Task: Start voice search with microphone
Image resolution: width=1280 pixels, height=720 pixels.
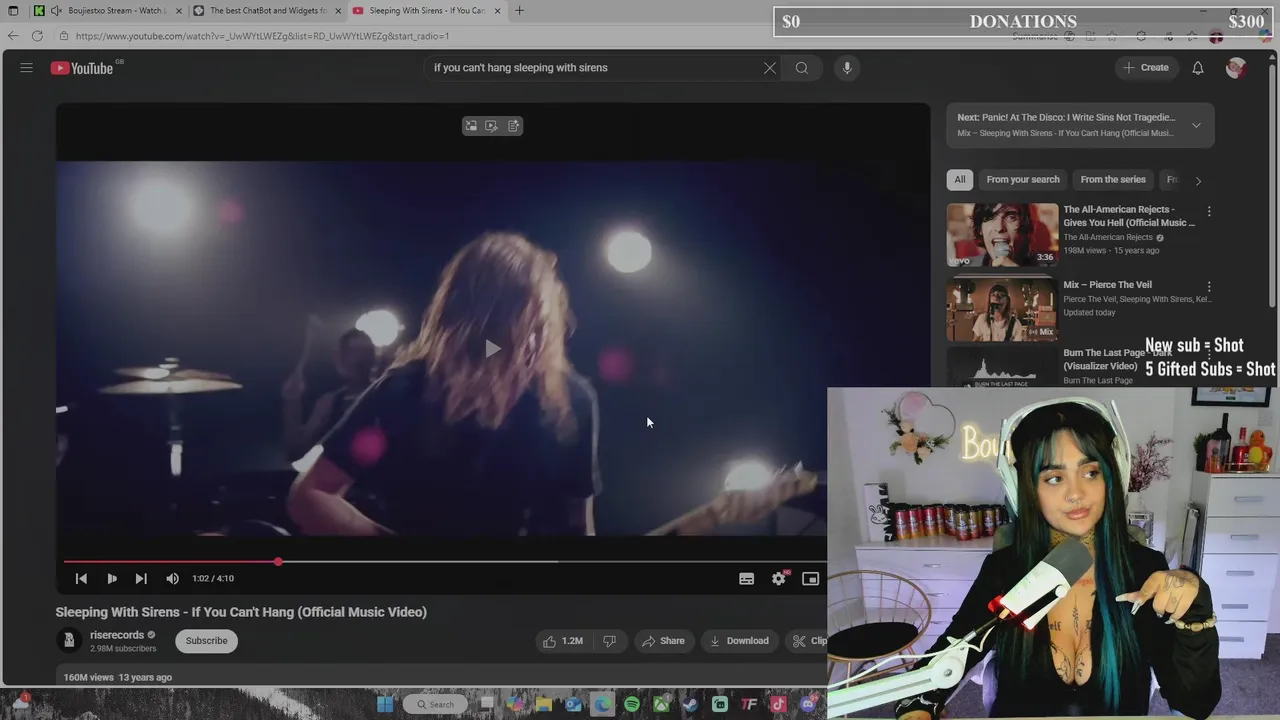Action: coord(847,68)
